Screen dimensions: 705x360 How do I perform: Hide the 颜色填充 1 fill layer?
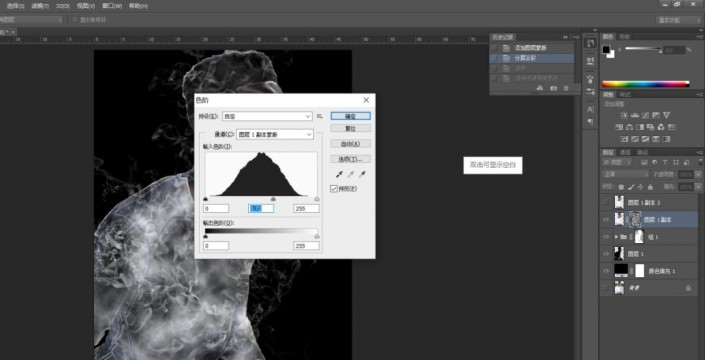point(607,271)
